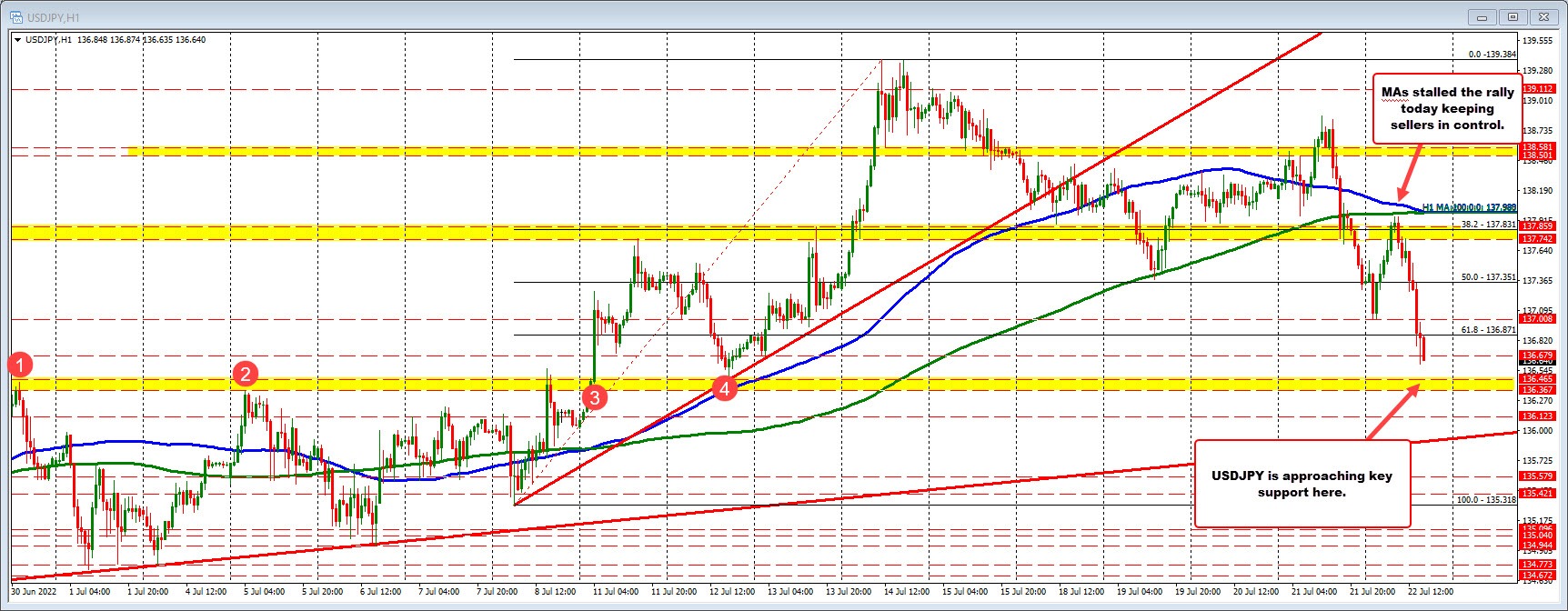This screenshot has width=1568, height=611.
Task: Minimize the USDJPY,H1 chart window
Action: coord(1483,17)
